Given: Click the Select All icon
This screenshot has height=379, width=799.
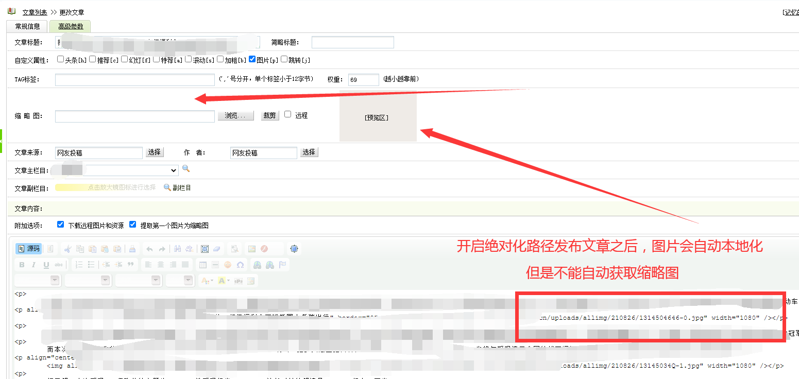Looking at the screenshot, I should pyautogui.click(x=205, y=249).
